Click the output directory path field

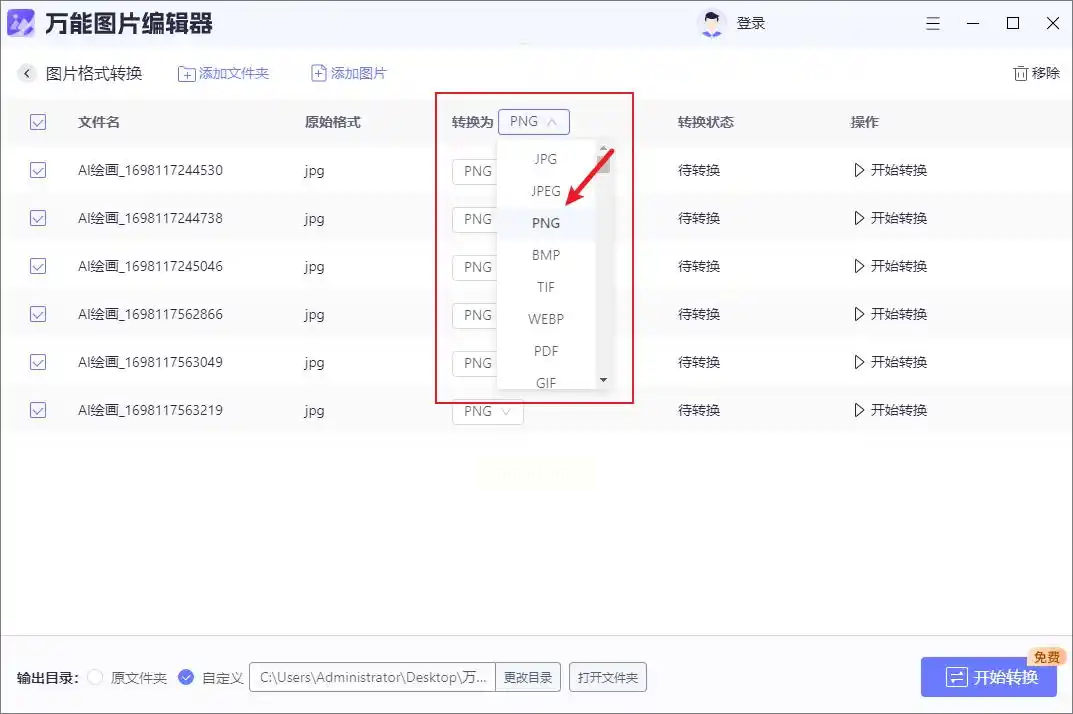[x=372, y=677]
